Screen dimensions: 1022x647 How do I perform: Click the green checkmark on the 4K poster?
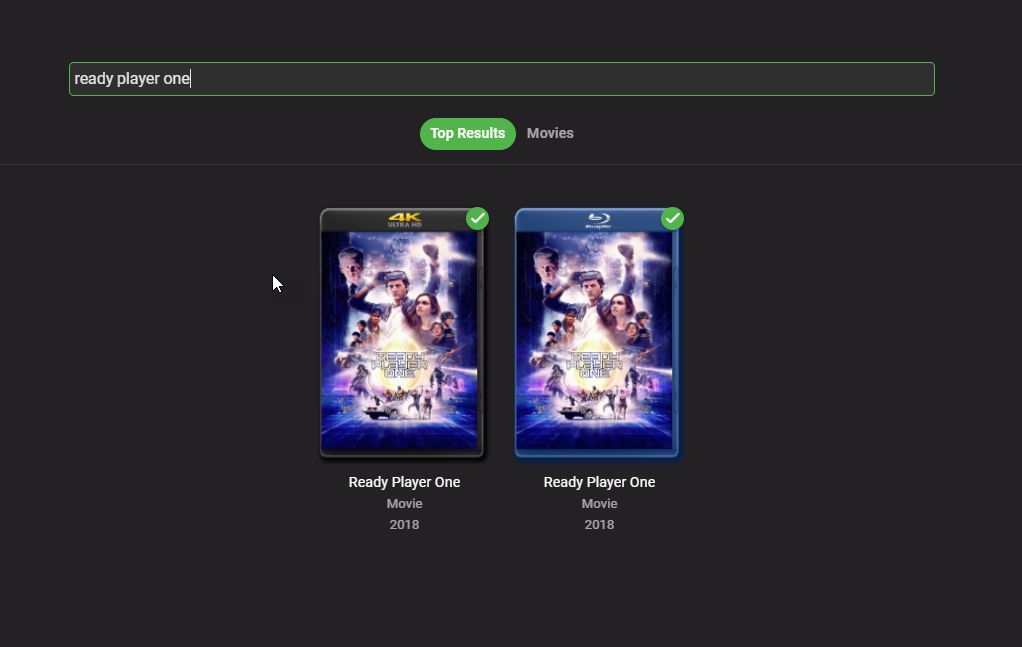[x=478, y=218]
